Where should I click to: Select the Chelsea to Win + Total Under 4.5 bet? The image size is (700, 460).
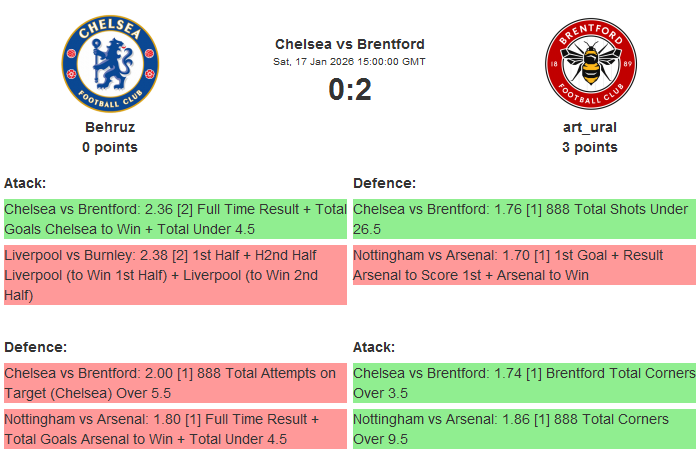click(175, 219)
